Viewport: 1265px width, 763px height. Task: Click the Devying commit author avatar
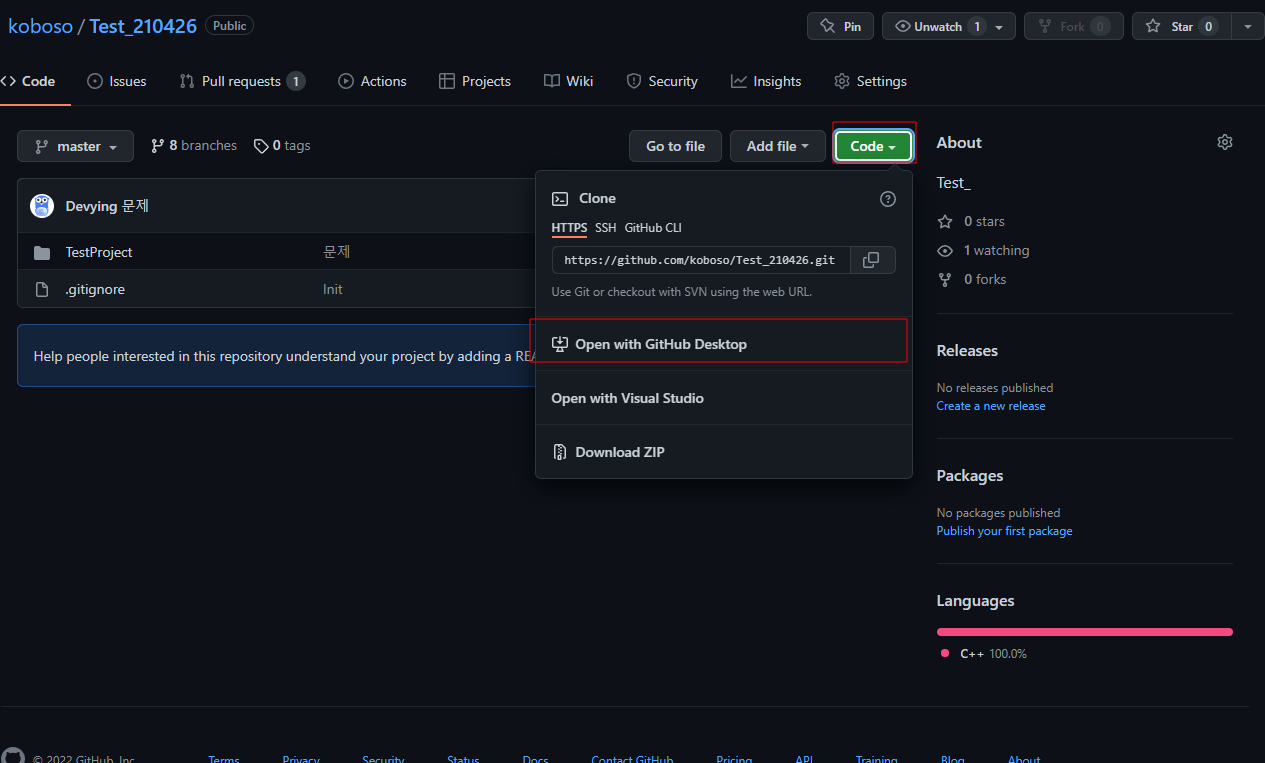(42, 206)
